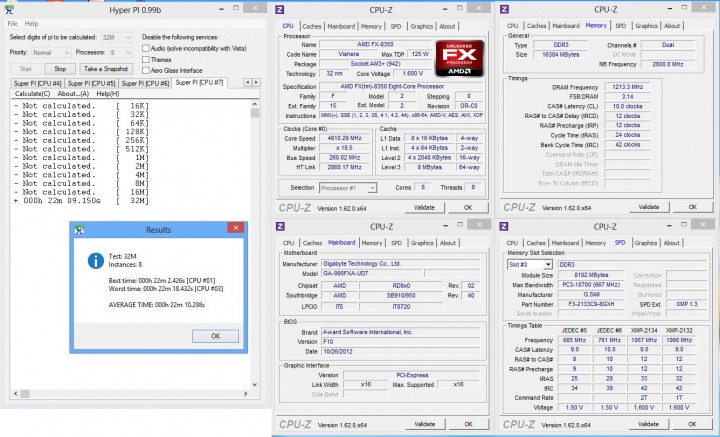This screenshot has height=437, width=720.
Task: Open Graphics tab in the top-left CPU-Z window
Action: [422, 27]
